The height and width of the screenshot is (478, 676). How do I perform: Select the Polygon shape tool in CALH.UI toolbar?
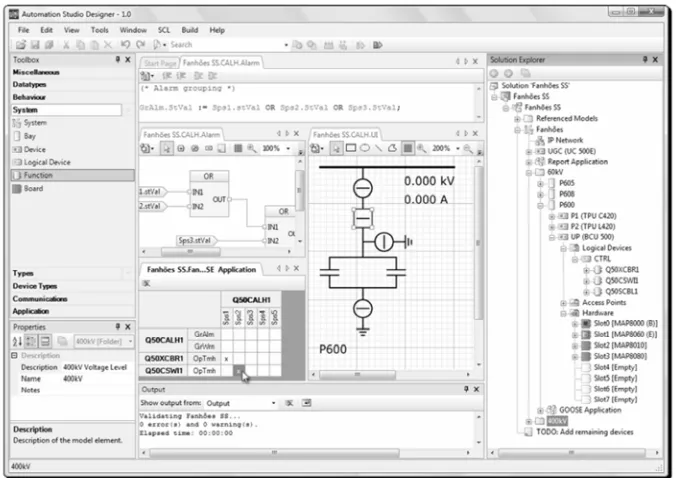click(392, 148)
